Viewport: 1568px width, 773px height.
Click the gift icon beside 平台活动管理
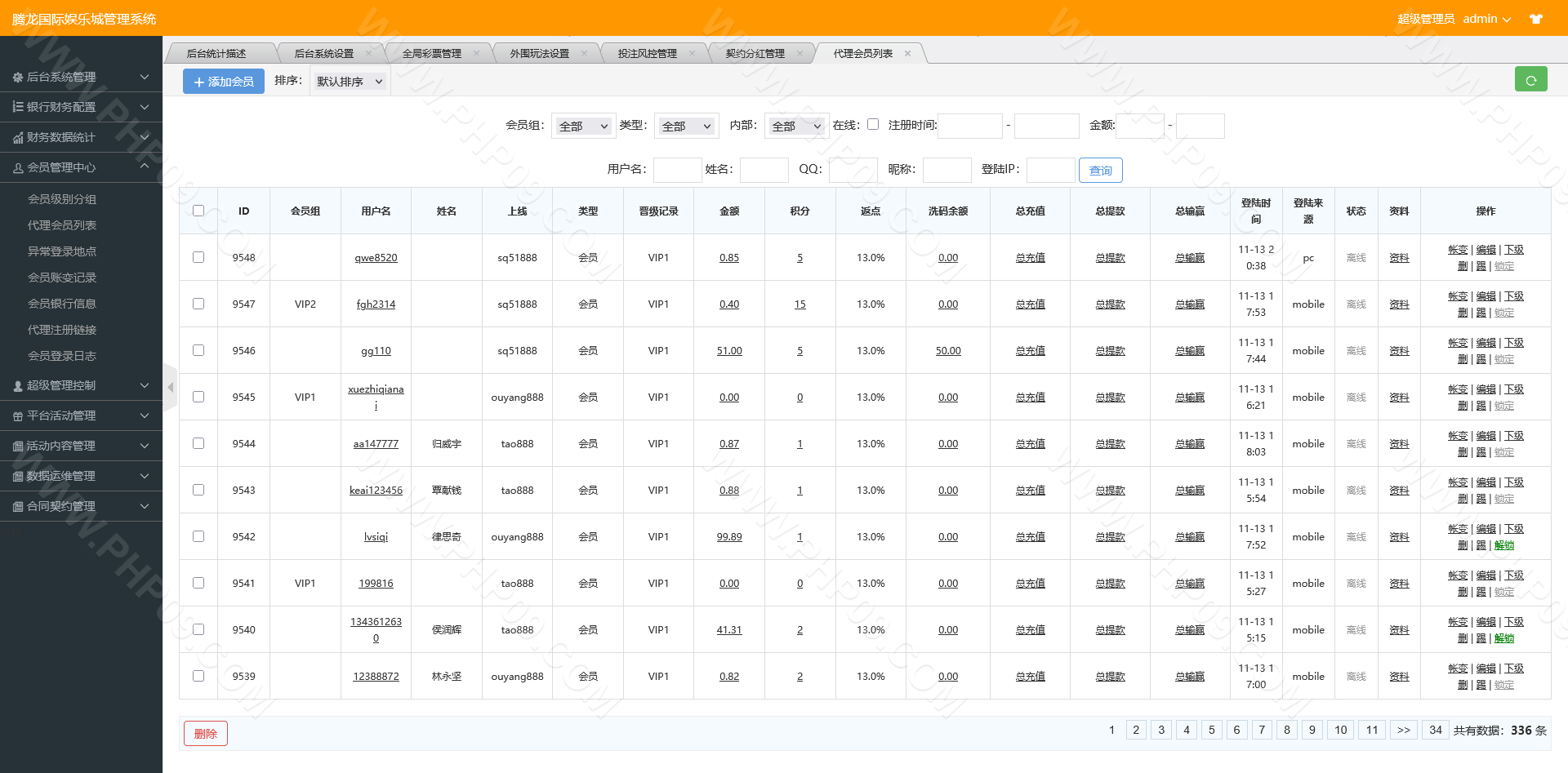(x=18, y=416)
